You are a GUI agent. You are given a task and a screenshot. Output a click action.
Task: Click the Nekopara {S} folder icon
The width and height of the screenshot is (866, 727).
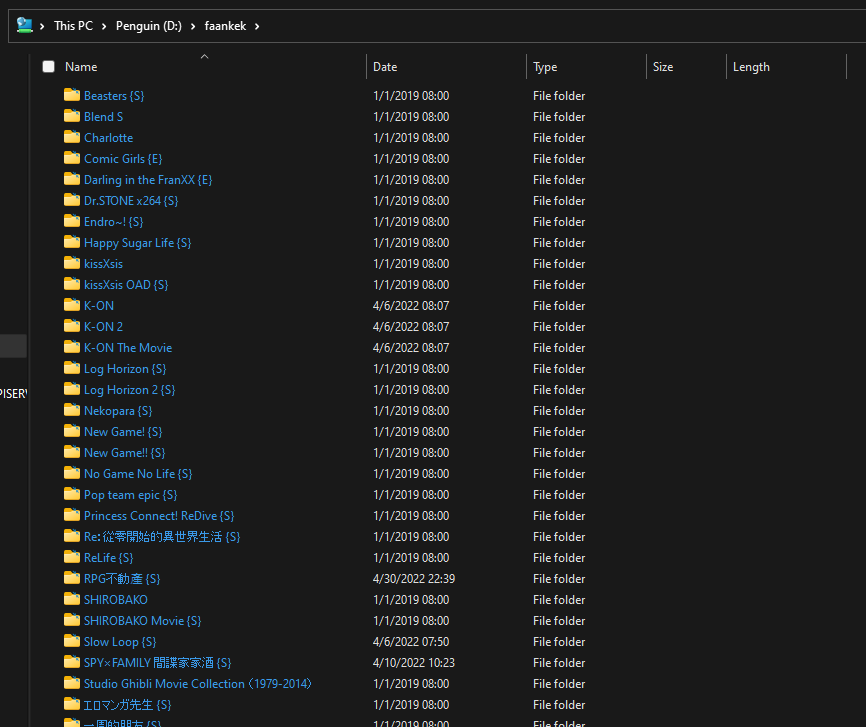72,410
